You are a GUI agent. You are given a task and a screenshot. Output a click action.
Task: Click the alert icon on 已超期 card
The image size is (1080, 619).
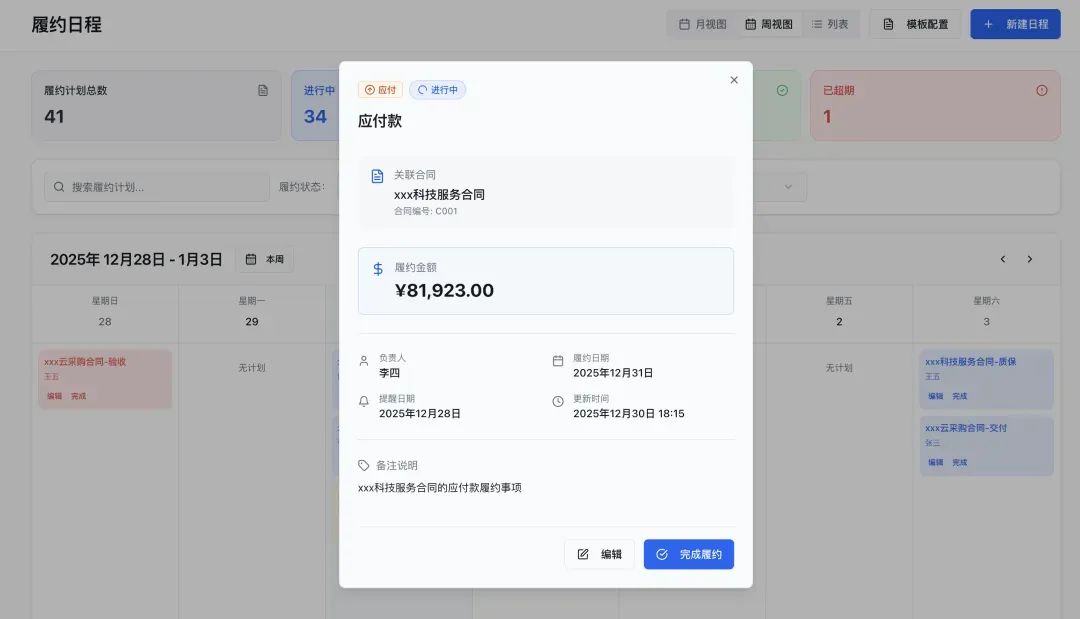1041,90
